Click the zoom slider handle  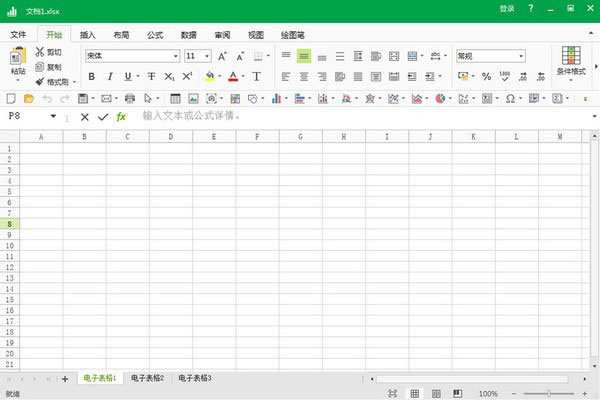549,393
